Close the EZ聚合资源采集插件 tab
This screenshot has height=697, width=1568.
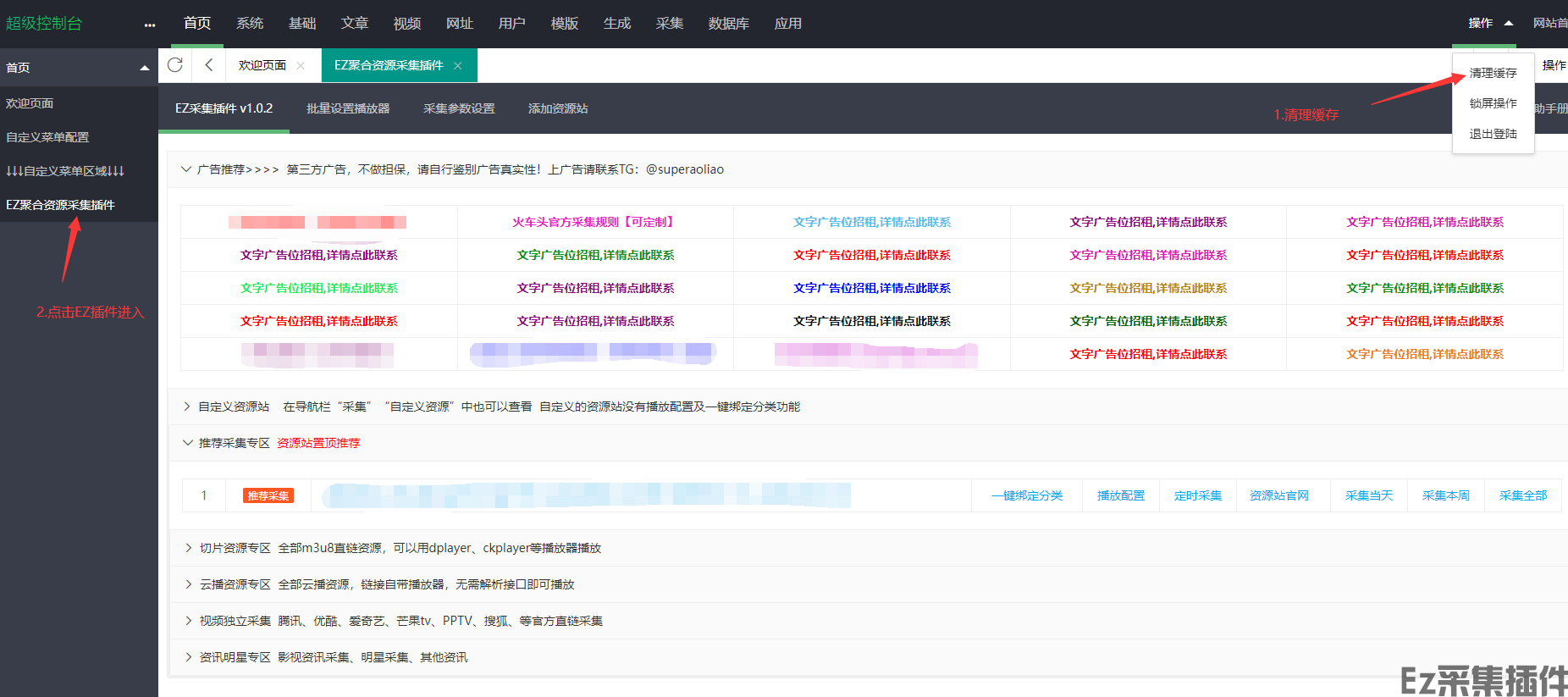click(458, 65)
